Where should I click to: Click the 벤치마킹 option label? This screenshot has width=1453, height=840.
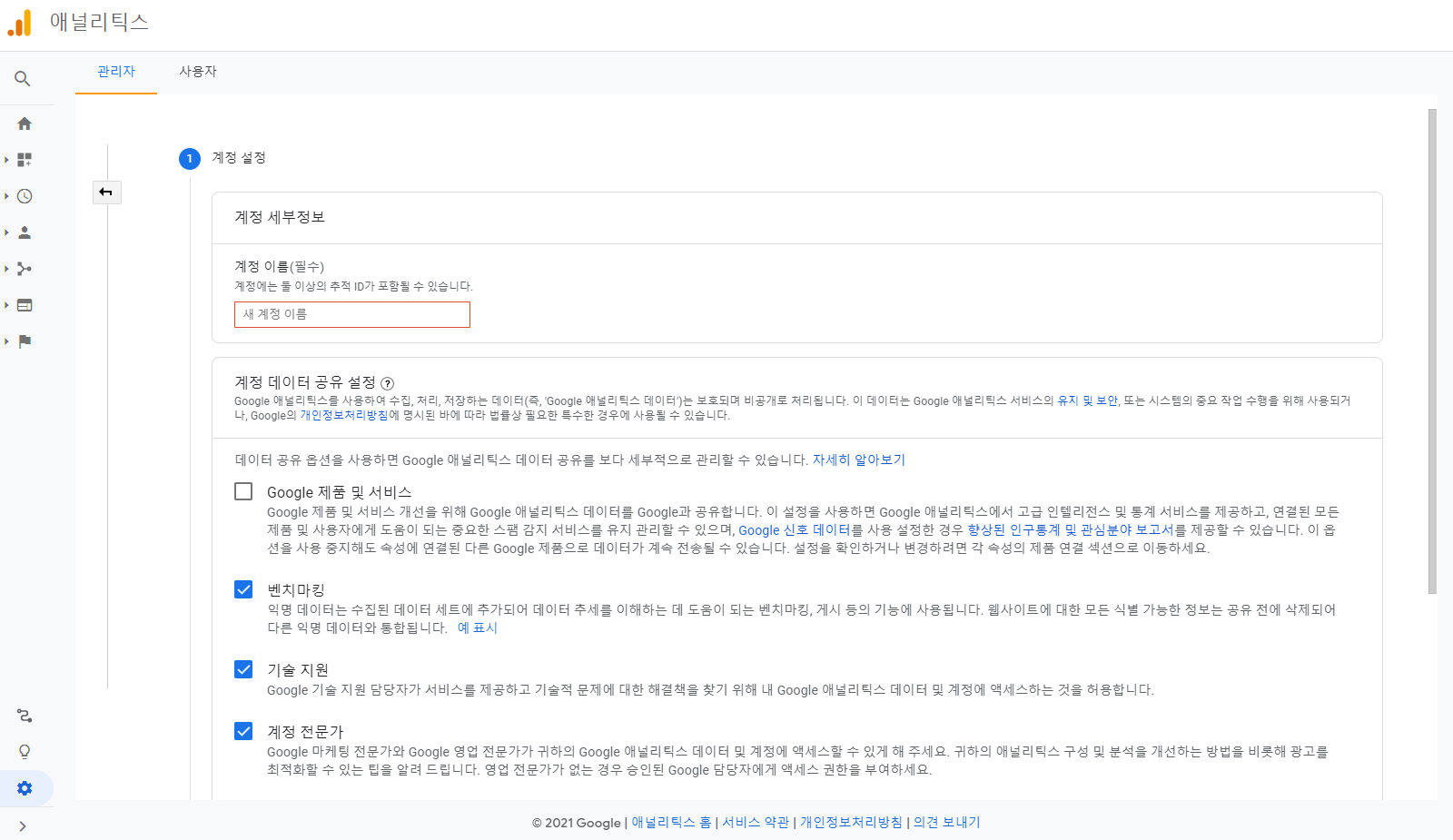pos(296,590)
